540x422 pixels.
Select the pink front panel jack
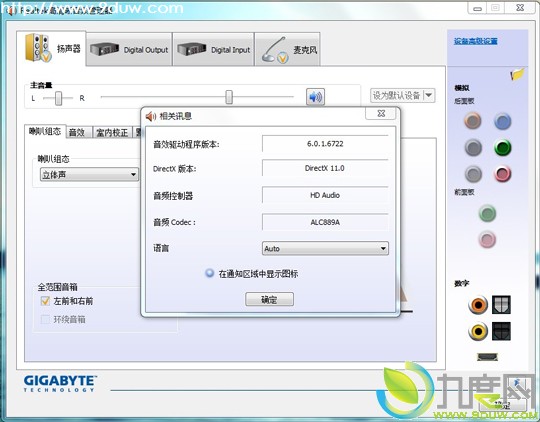click(487, 239)
